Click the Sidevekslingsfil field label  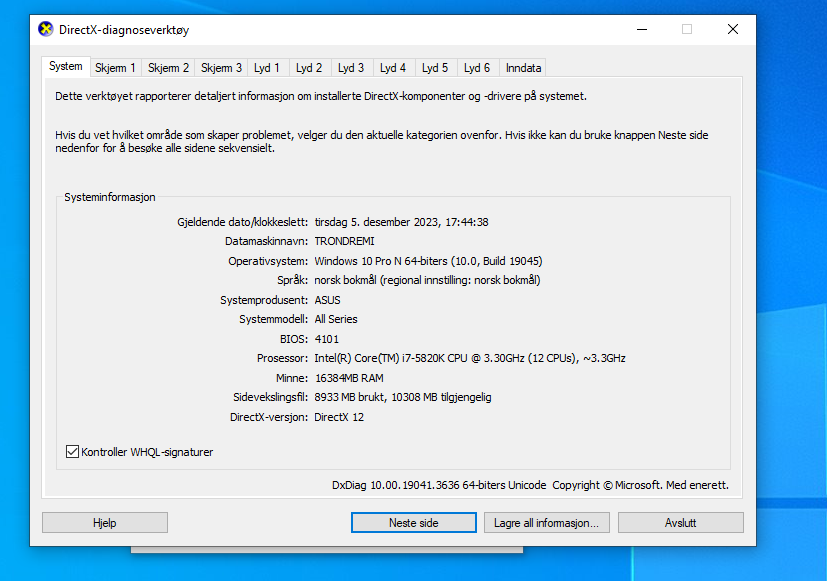(271, 398)
